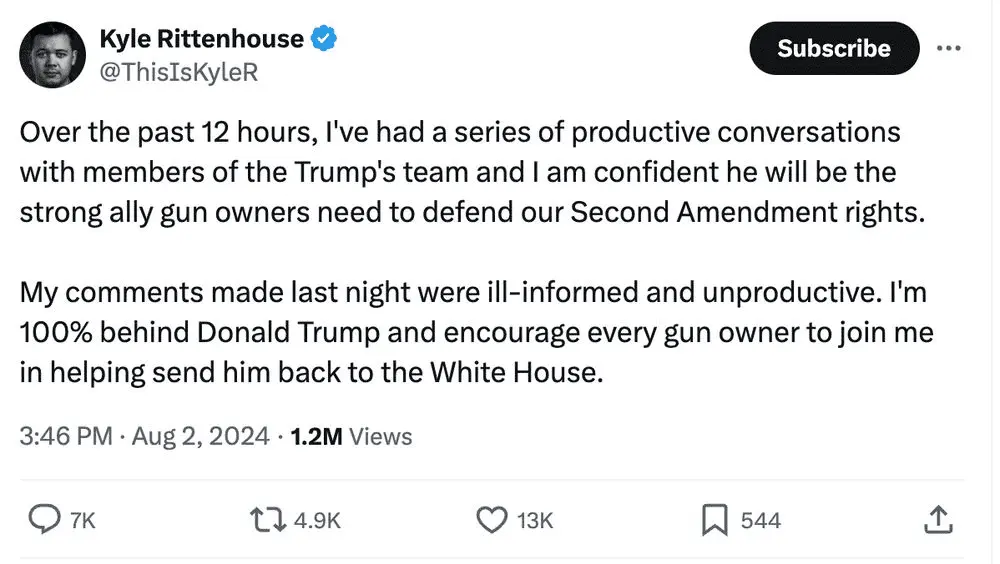The image size is (1000, 564).
Task: Click the 544 bookmarks count
Action: (760, 521)
